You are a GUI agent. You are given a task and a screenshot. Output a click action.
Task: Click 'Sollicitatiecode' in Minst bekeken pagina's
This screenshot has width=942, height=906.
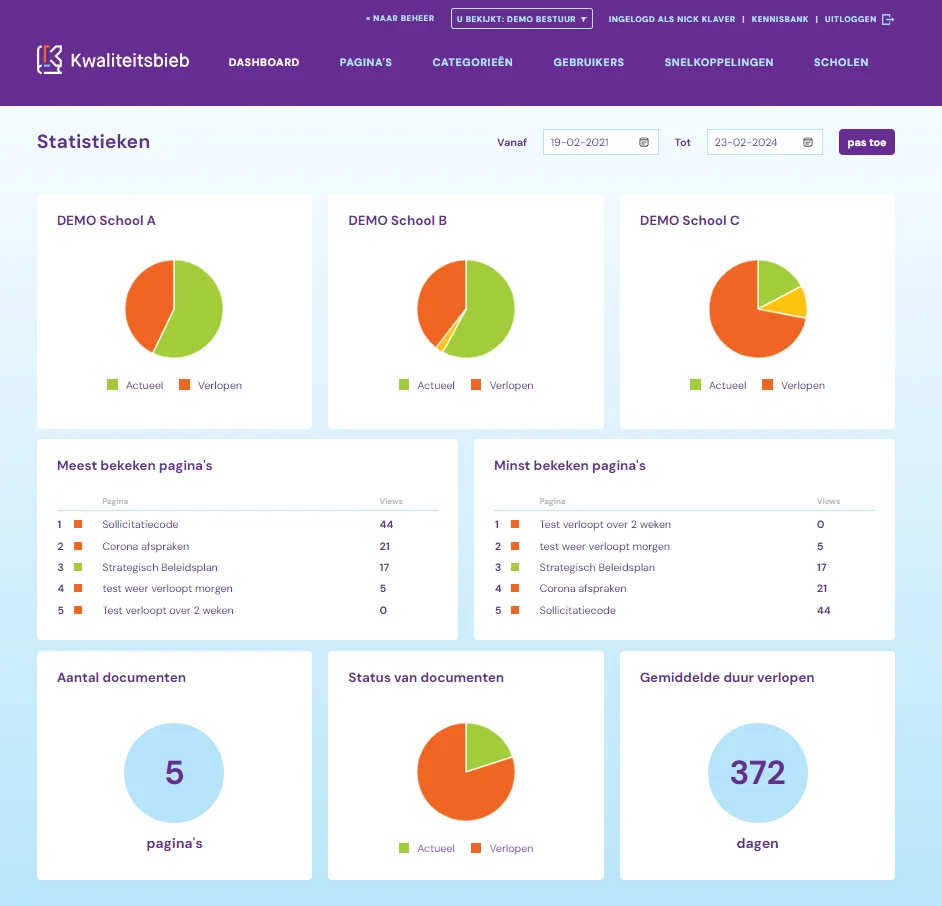tap(577, 610)
